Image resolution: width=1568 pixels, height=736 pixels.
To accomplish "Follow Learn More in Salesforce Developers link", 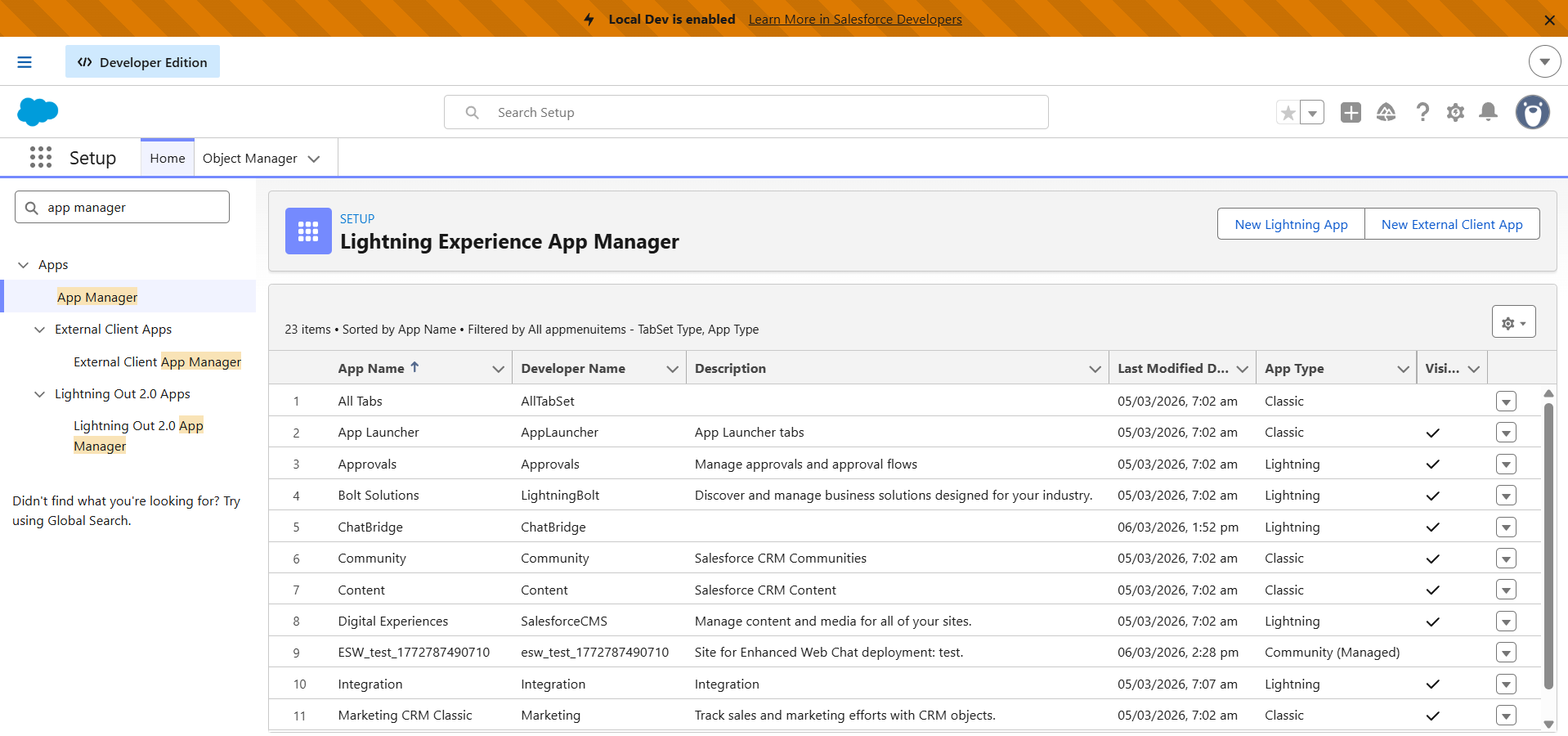I will pos(855,19).
